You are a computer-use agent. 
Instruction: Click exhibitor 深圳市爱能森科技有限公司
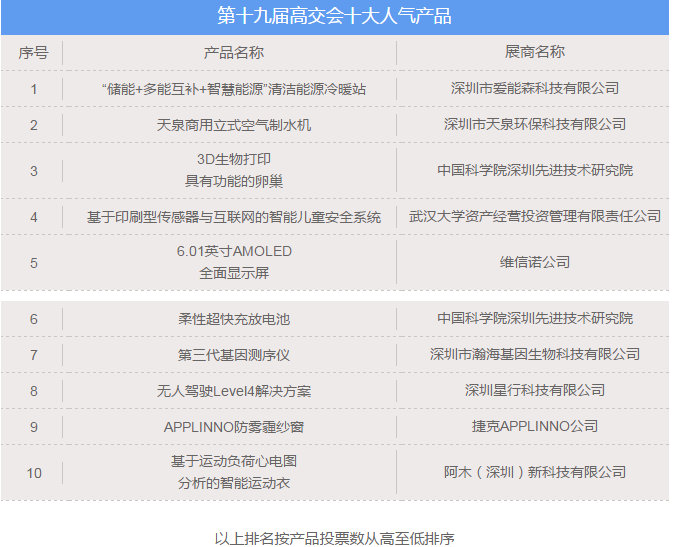[x=535, y=88]
